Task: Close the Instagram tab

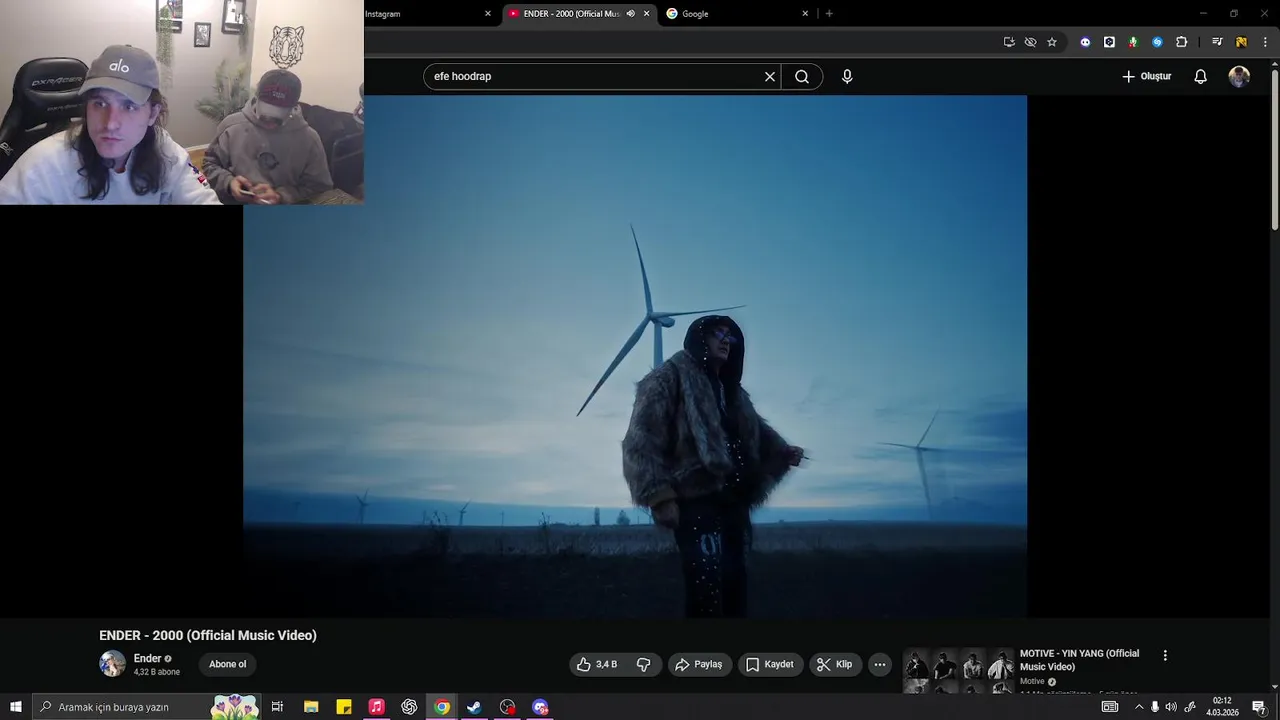Action: [x=488, y=14]
